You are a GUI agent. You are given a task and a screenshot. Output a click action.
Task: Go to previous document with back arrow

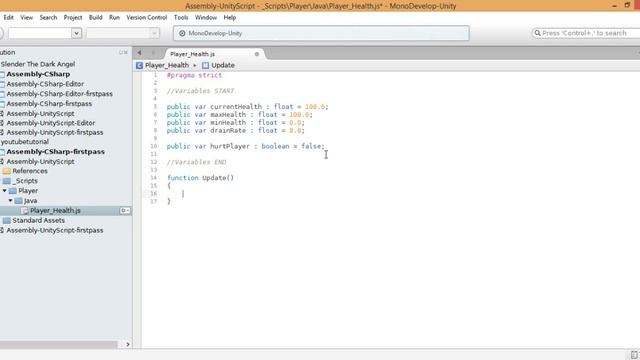140,53
